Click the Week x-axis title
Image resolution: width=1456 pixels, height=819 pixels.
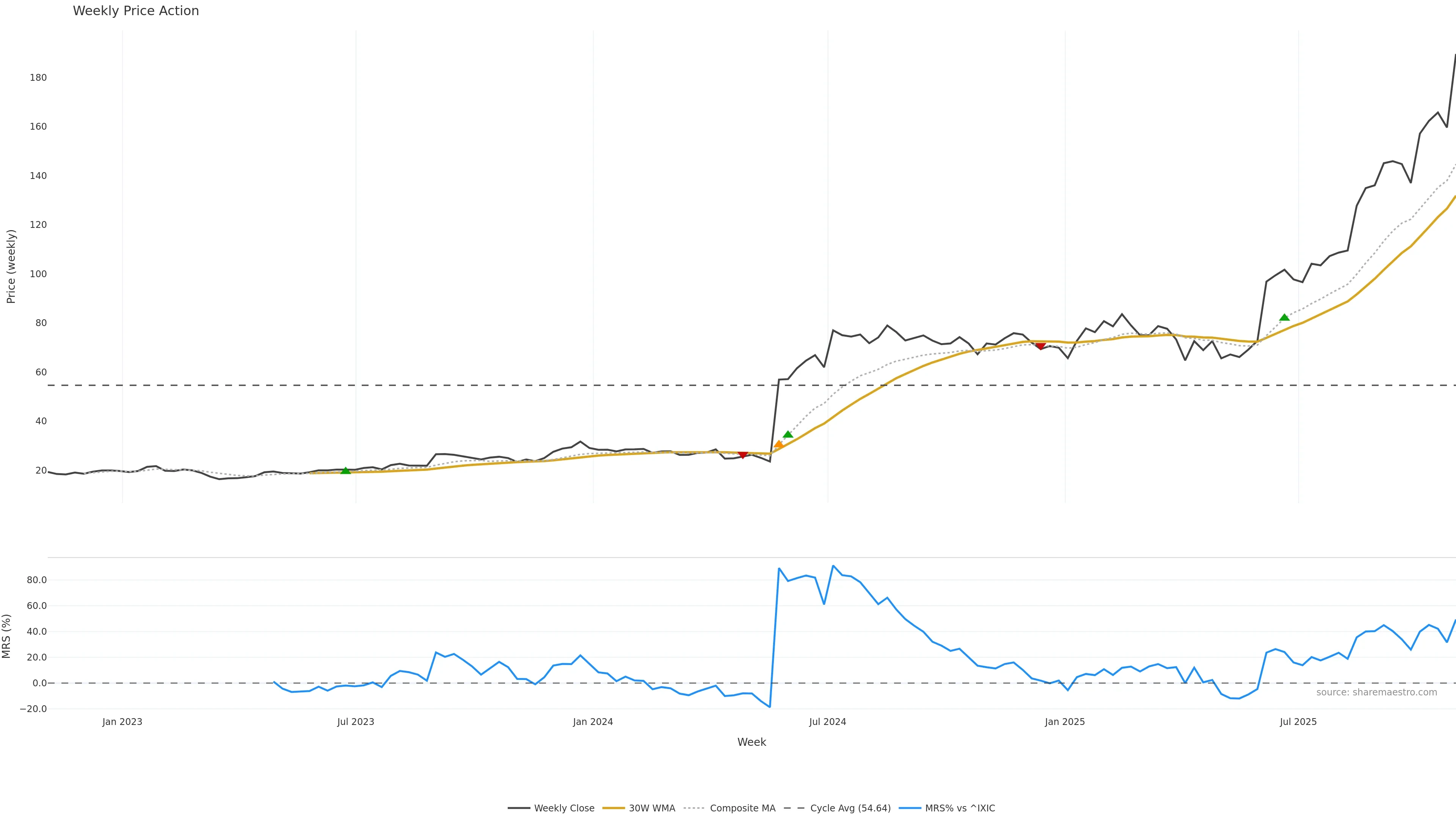(751, 742)
